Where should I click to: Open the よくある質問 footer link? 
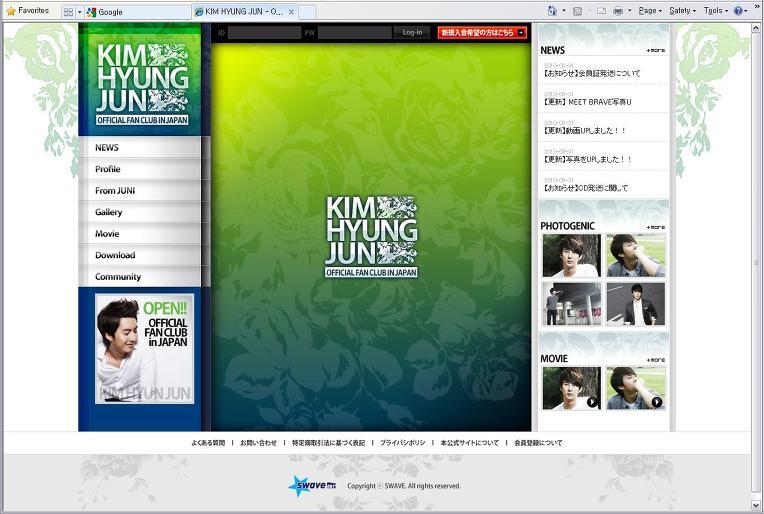(208, 443)
